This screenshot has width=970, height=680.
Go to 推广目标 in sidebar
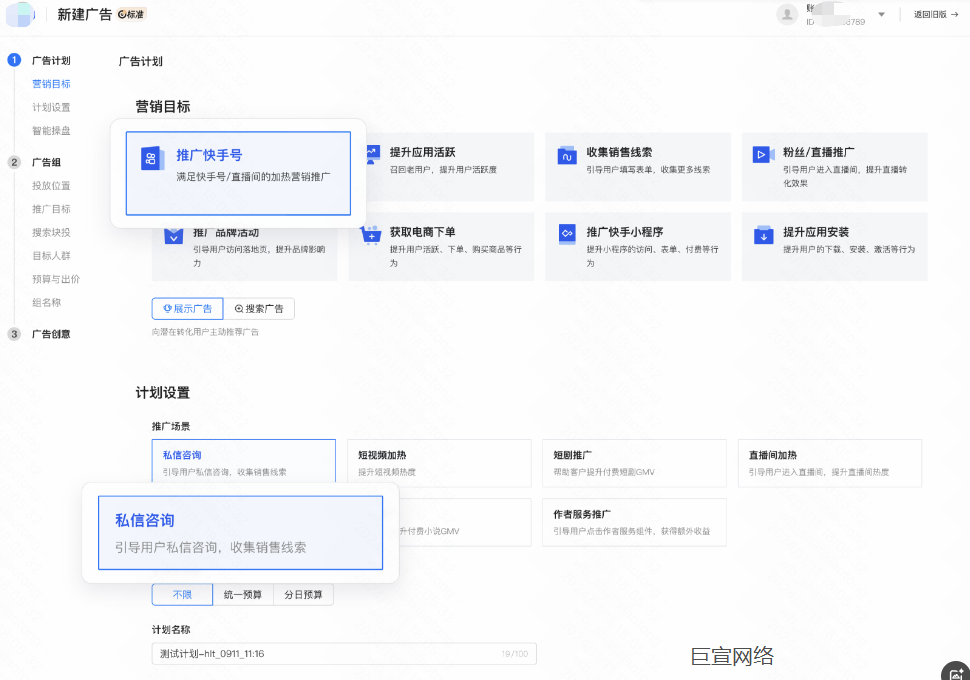coord(51,209)
